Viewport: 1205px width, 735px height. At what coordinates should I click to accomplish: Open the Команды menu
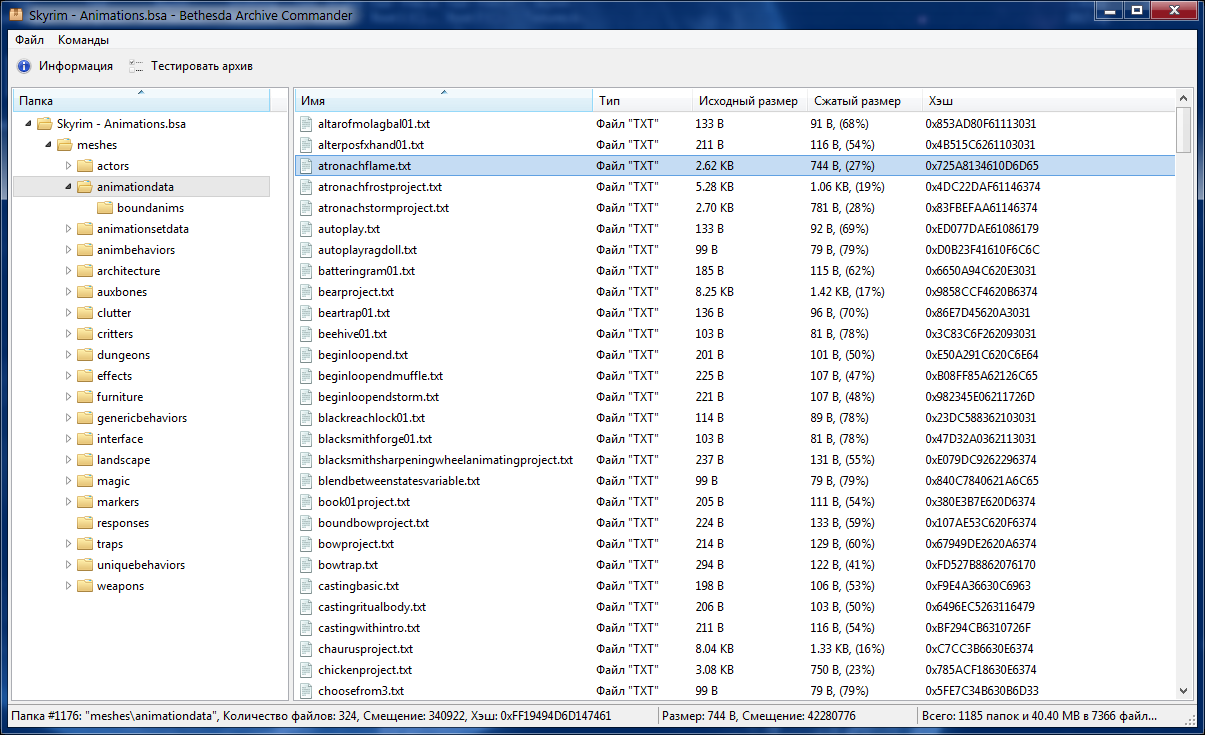tap(83, 40)
